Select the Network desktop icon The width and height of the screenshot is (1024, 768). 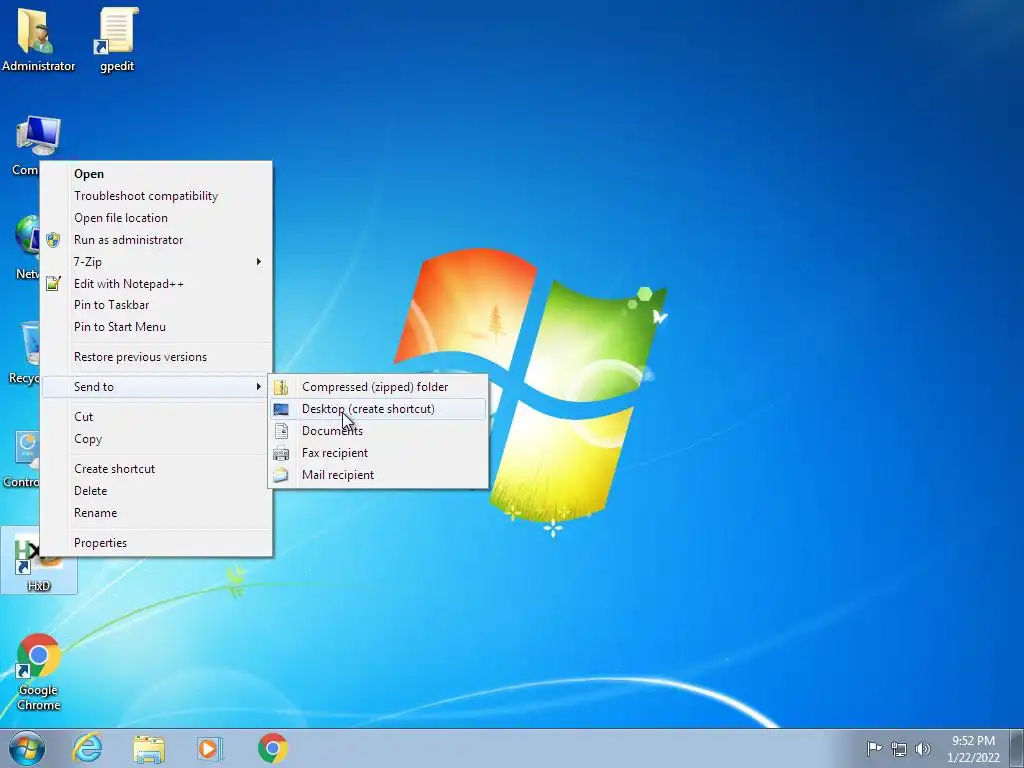(x=26, y=248)
